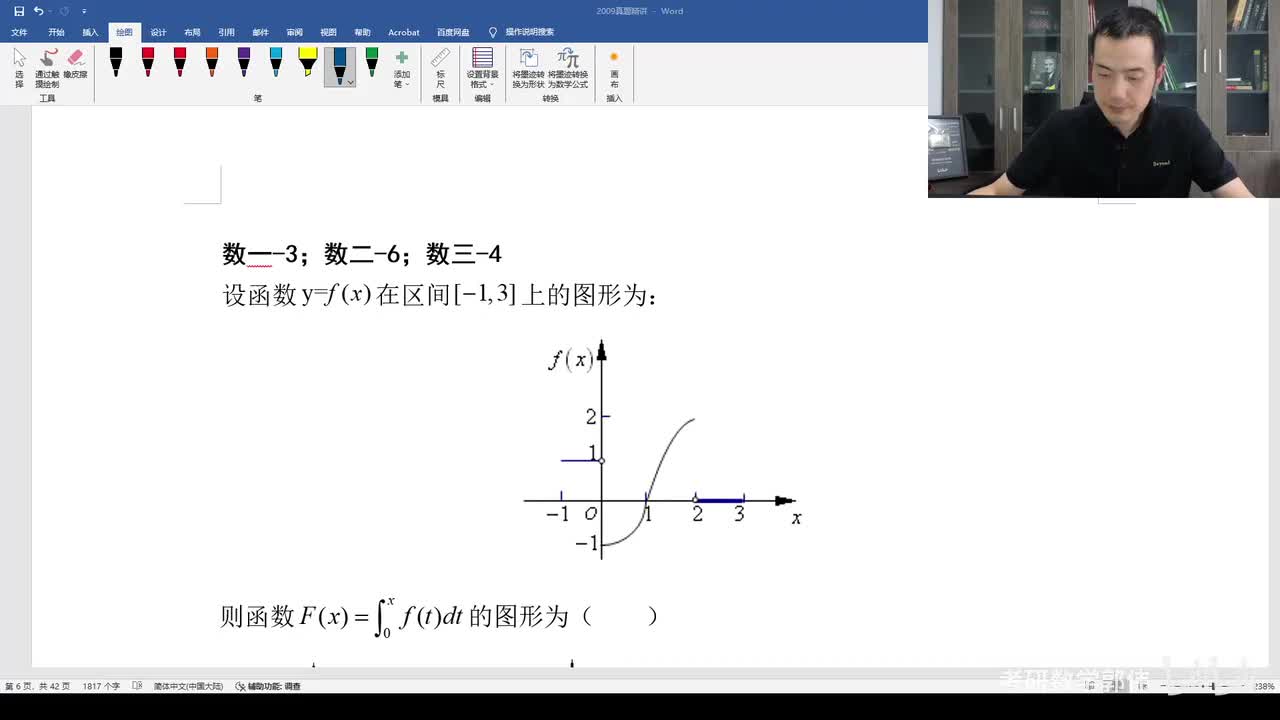The height and width of the screenshot is (720, 1280).
Task: Toggle the 标尺 ruler stencil
Action: (x=441, y=69)
